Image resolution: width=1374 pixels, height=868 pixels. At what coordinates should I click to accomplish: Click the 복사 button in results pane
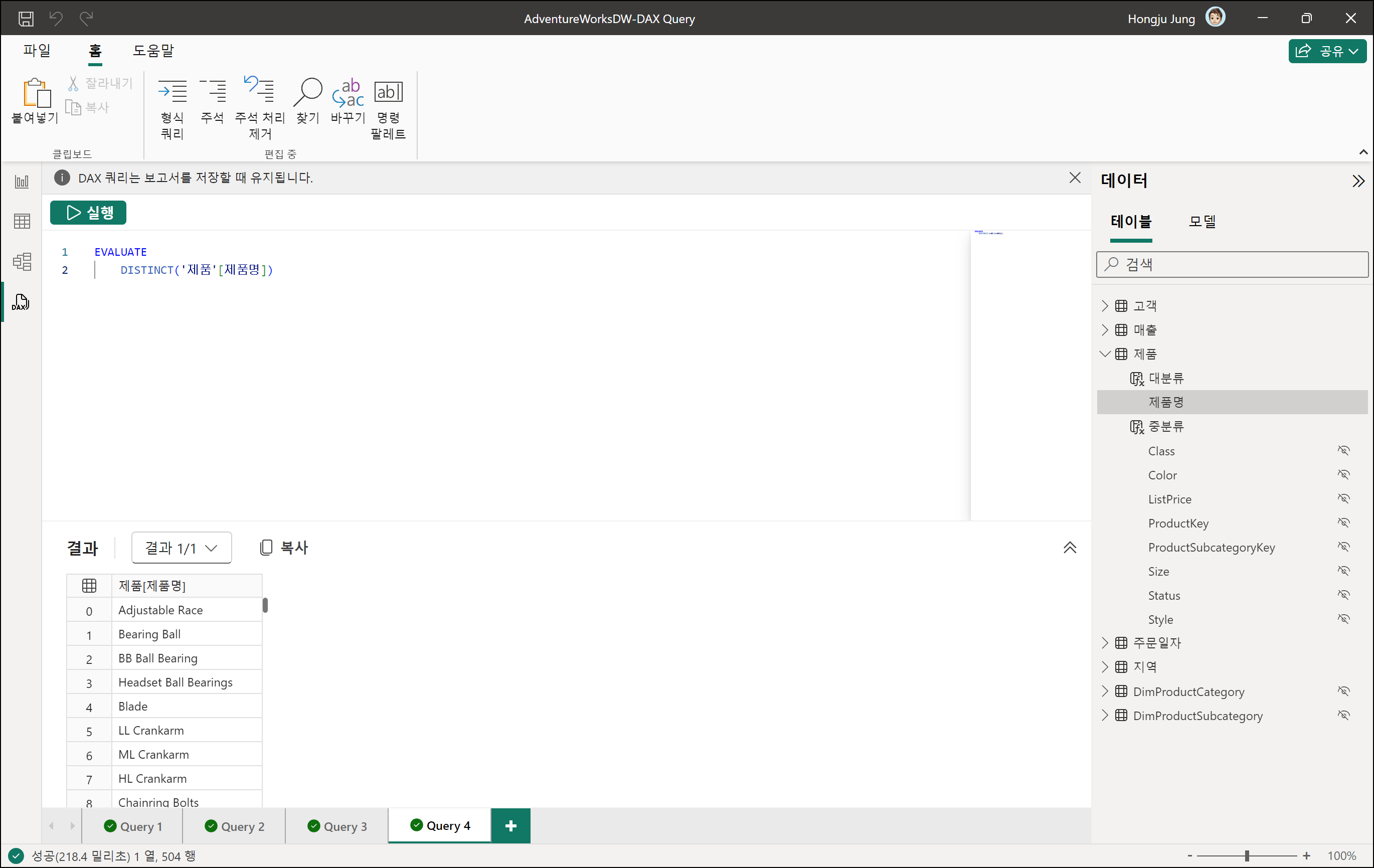point(284,548)
